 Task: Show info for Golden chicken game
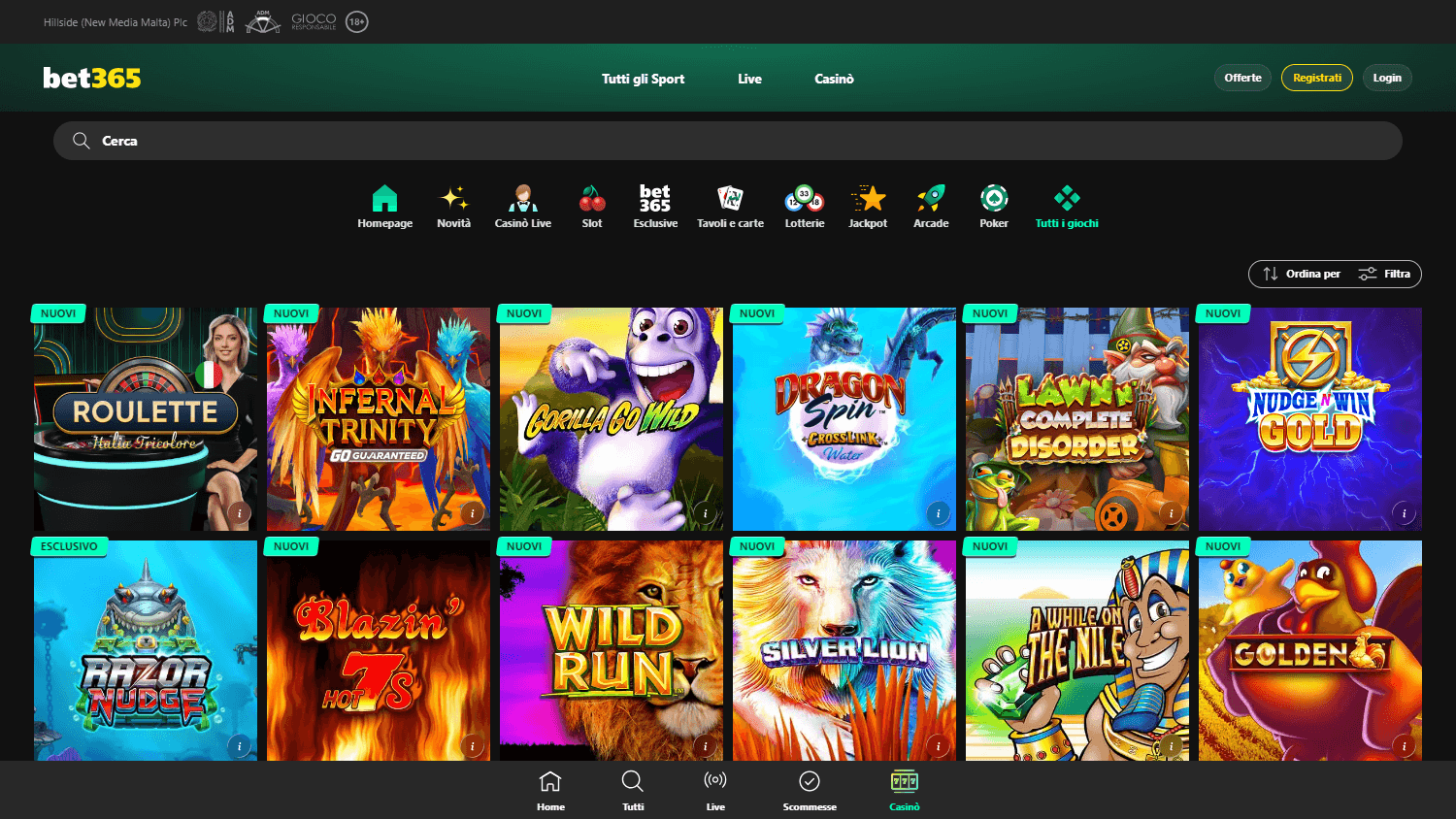(1404, 746)
